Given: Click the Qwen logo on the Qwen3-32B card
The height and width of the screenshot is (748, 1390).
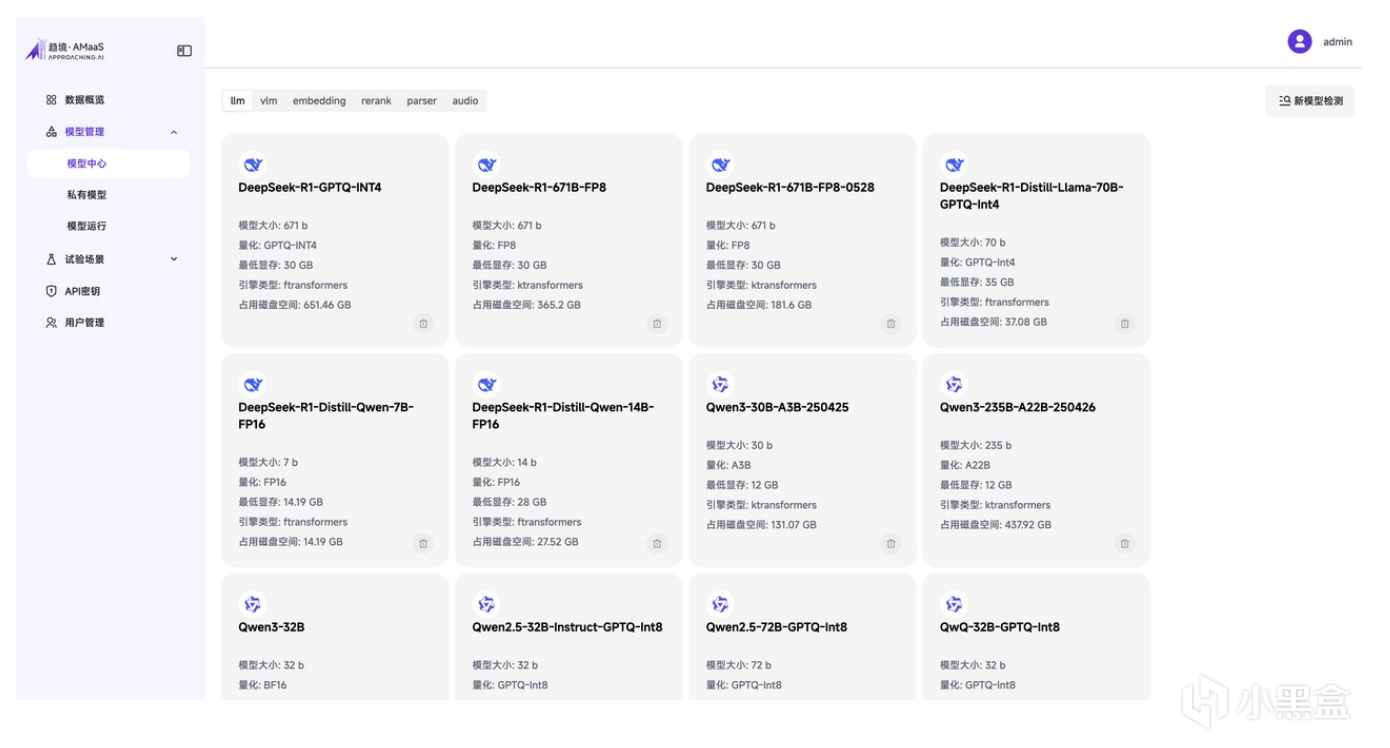Looking at the screenshot, I should tap(253, 605).
